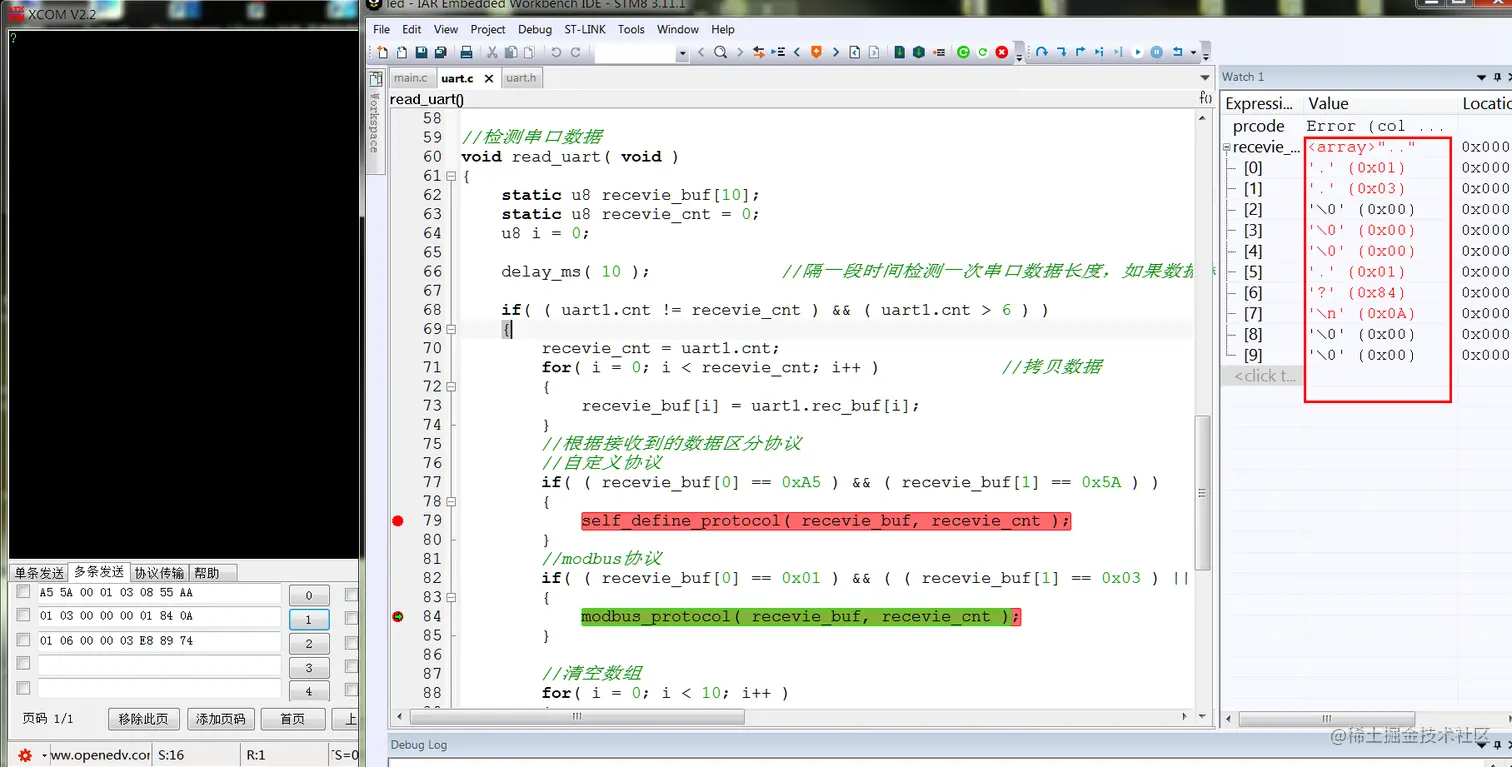Click the Compile icon in the toolbar
This screenshot has width=1512, height=767.
tap(899, 52)
